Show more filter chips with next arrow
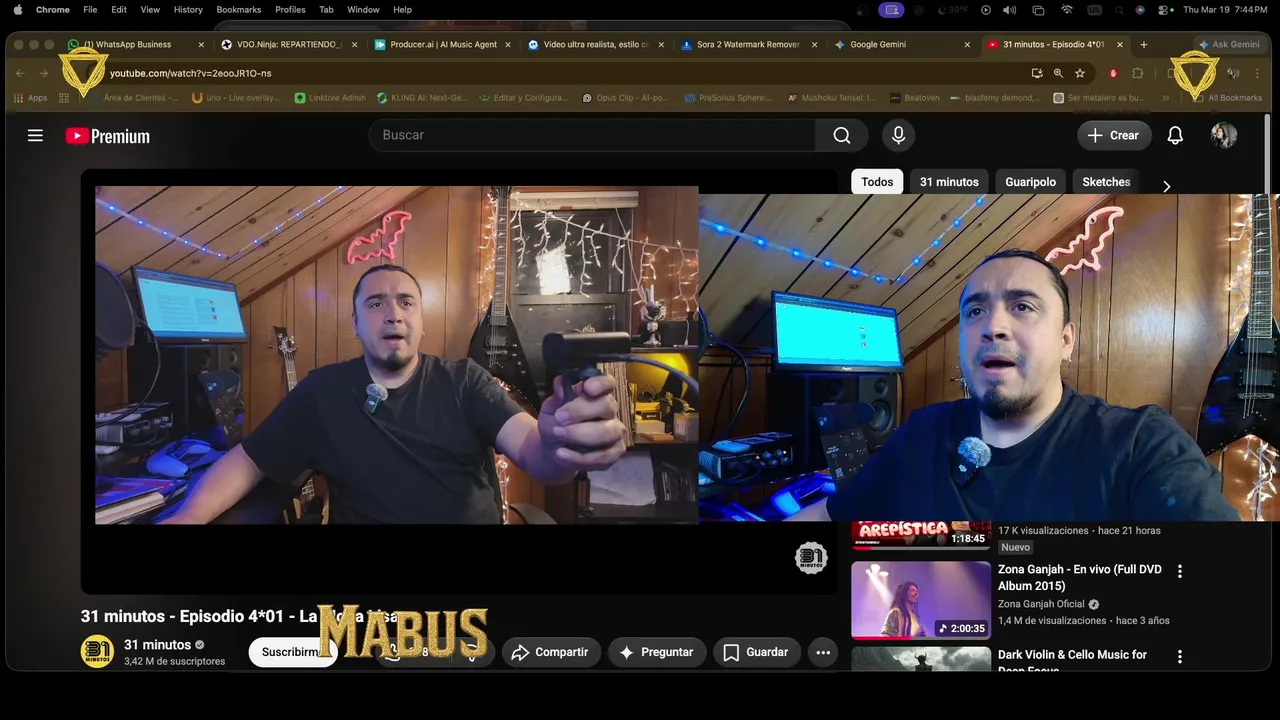Viewport: 1280px width, 720px height. 1166,186
